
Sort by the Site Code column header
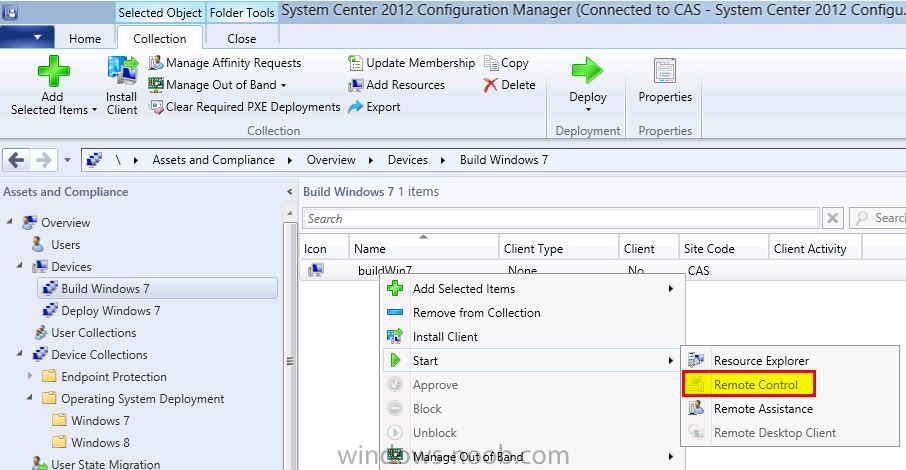723,248
